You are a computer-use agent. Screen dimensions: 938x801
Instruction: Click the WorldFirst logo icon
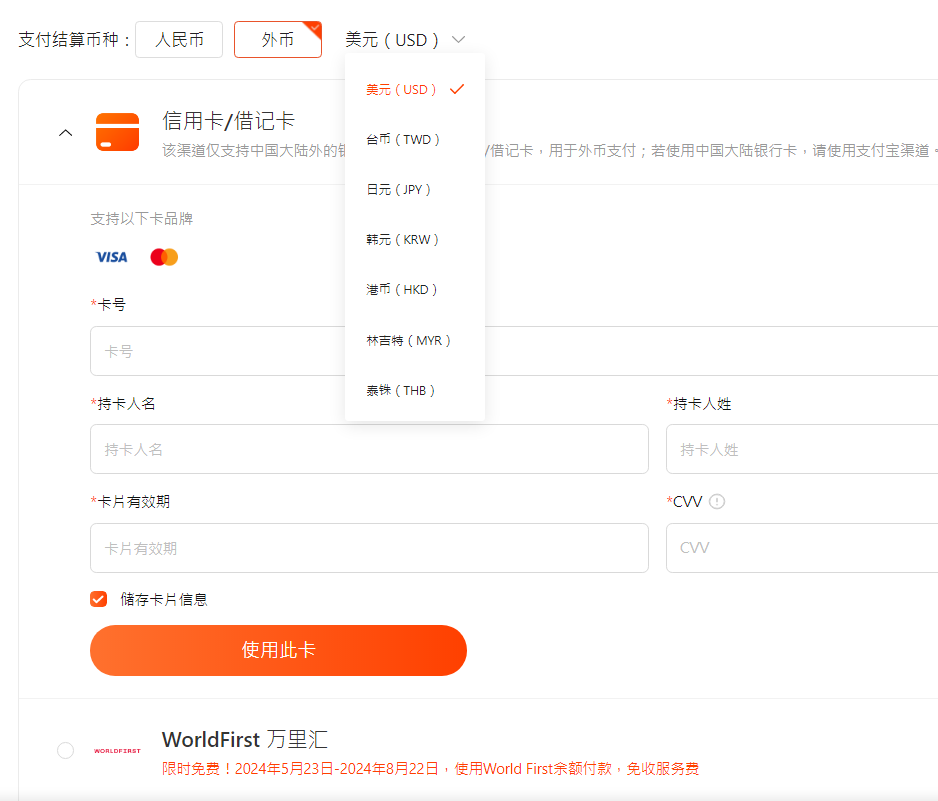coord(117,751)
